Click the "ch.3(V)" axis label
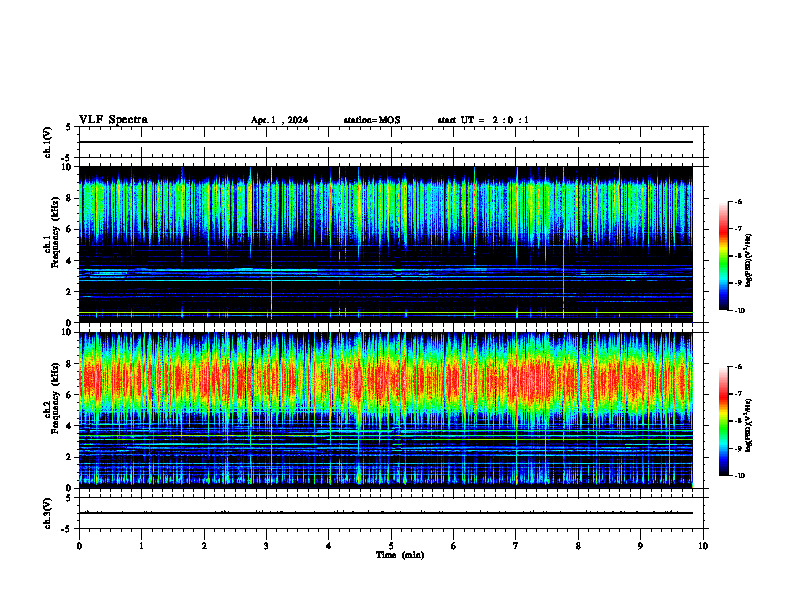 pyautogui.click(x=47, y=513)
